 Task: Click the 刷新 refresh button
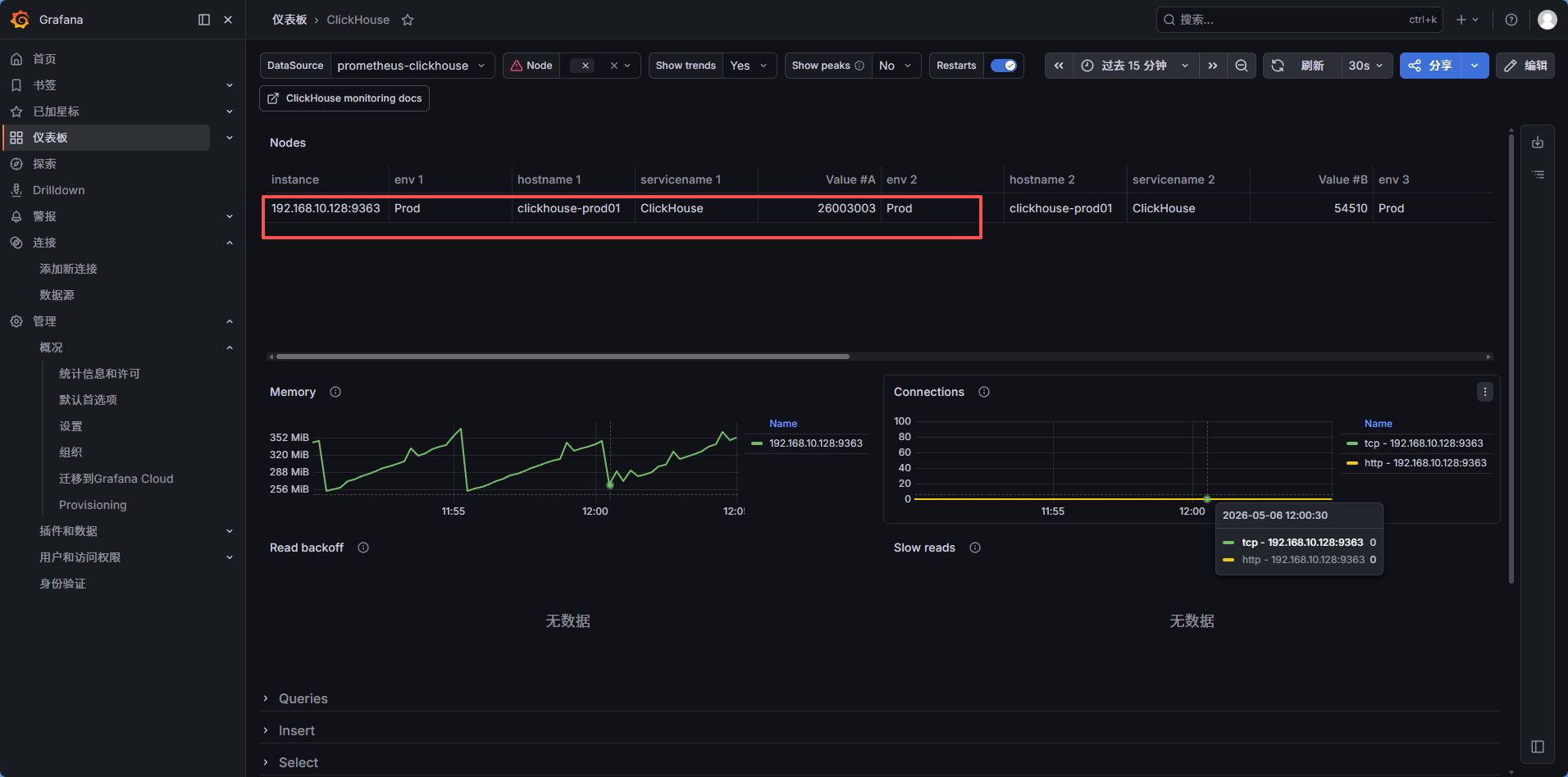(x=1301, y=66)
